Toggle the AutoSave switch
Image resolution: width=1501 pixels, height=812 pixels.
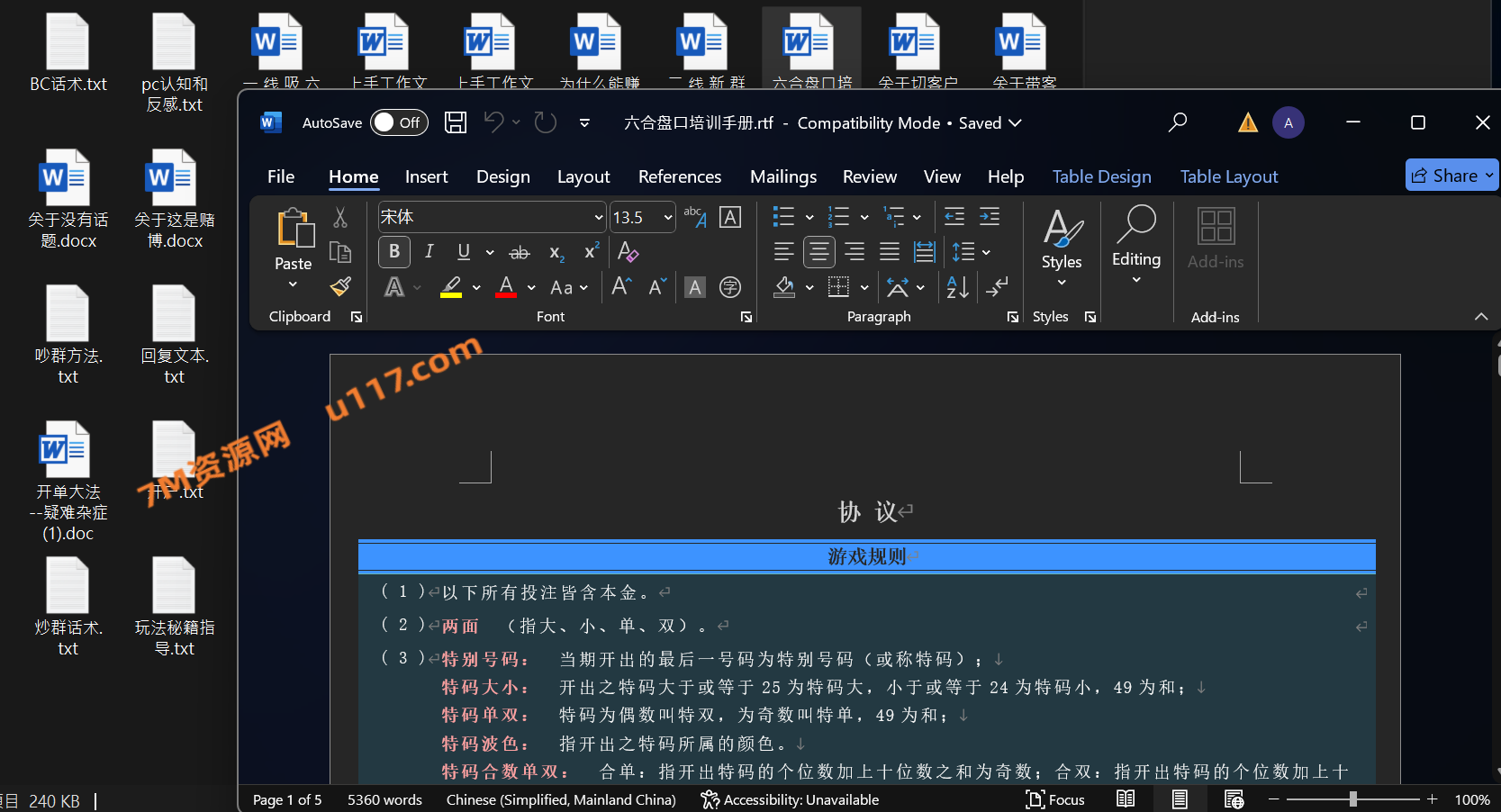click(399, 122)
